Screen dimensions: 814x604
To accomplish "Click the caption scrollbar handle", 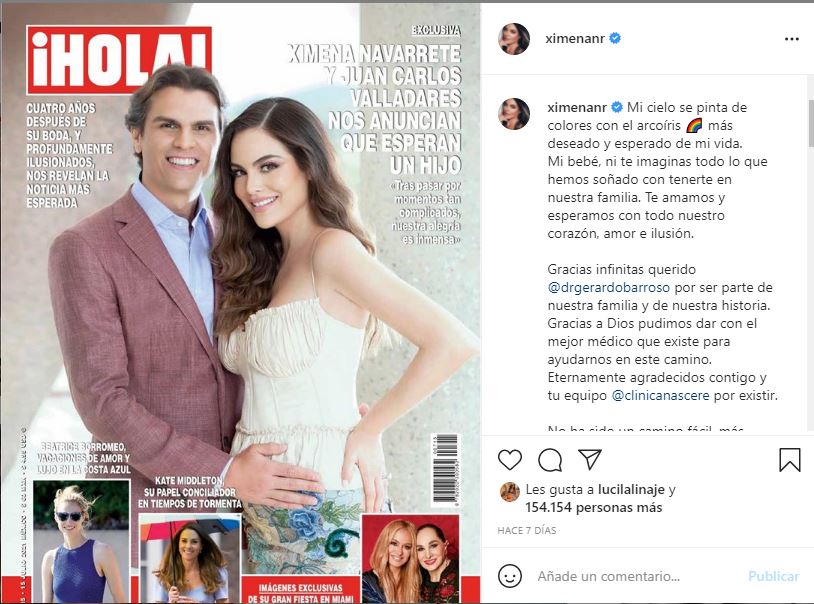I will pos(811,125).
